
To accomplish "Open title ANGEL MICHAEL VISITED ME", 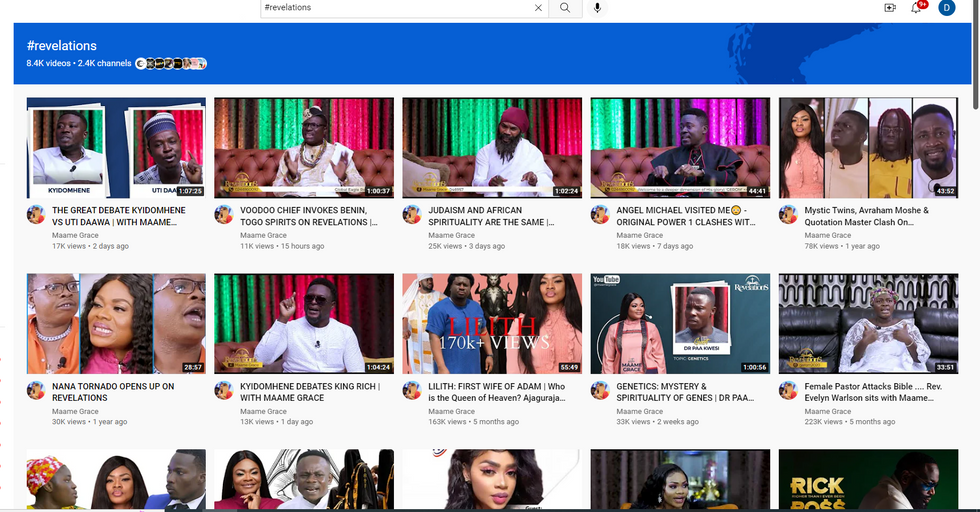I will [686, 216].
